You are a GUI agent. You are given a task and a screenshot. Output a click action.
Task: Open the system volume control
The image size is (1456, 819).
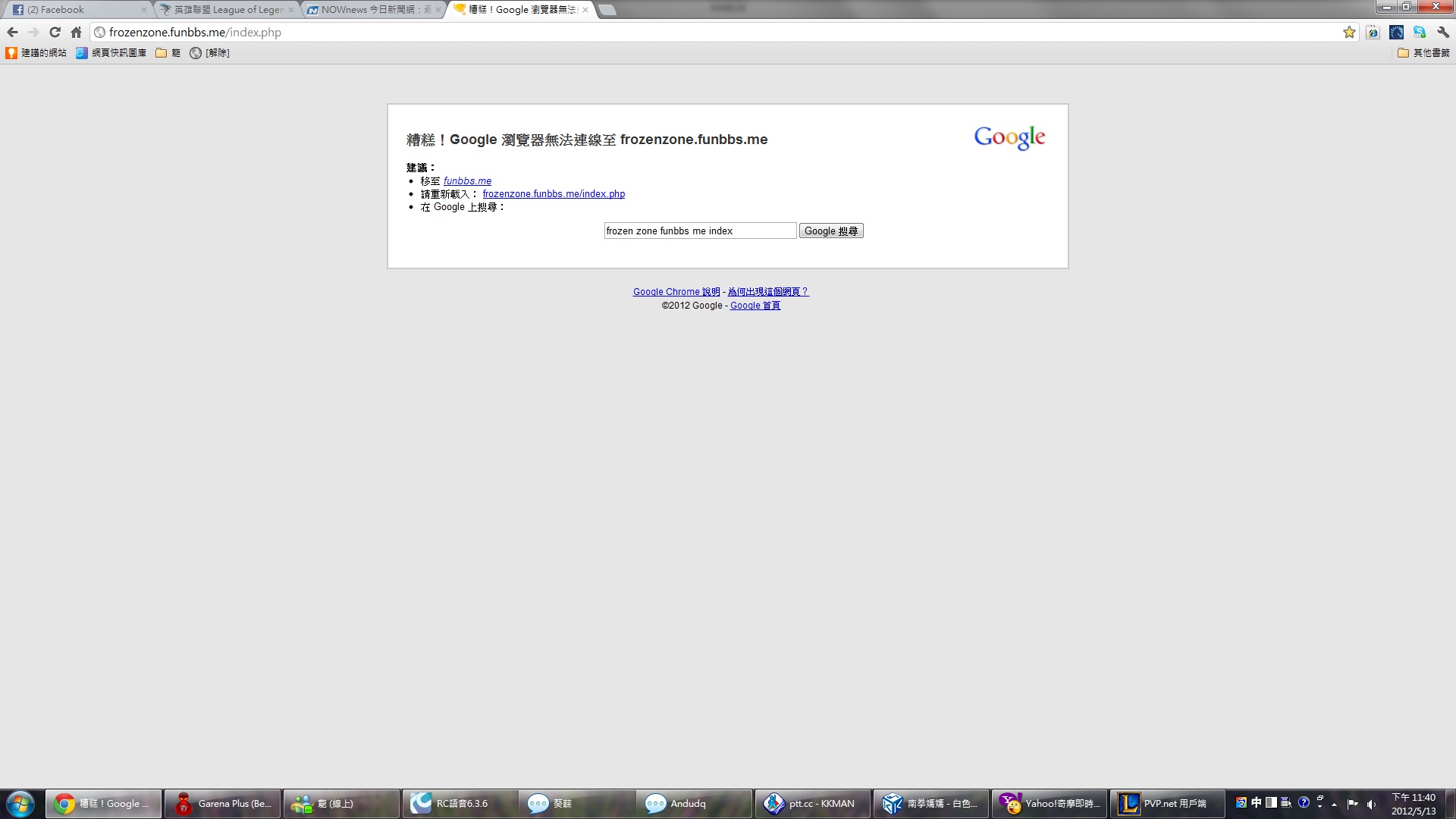1371,804
